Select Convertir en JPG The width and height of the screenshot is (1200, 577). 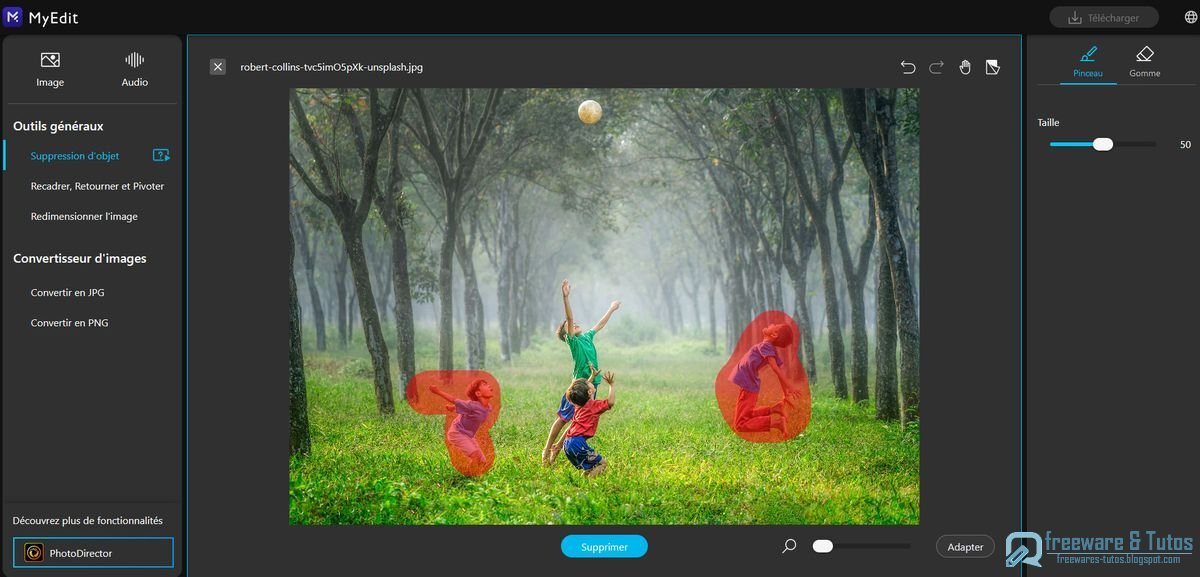[67, 293]
